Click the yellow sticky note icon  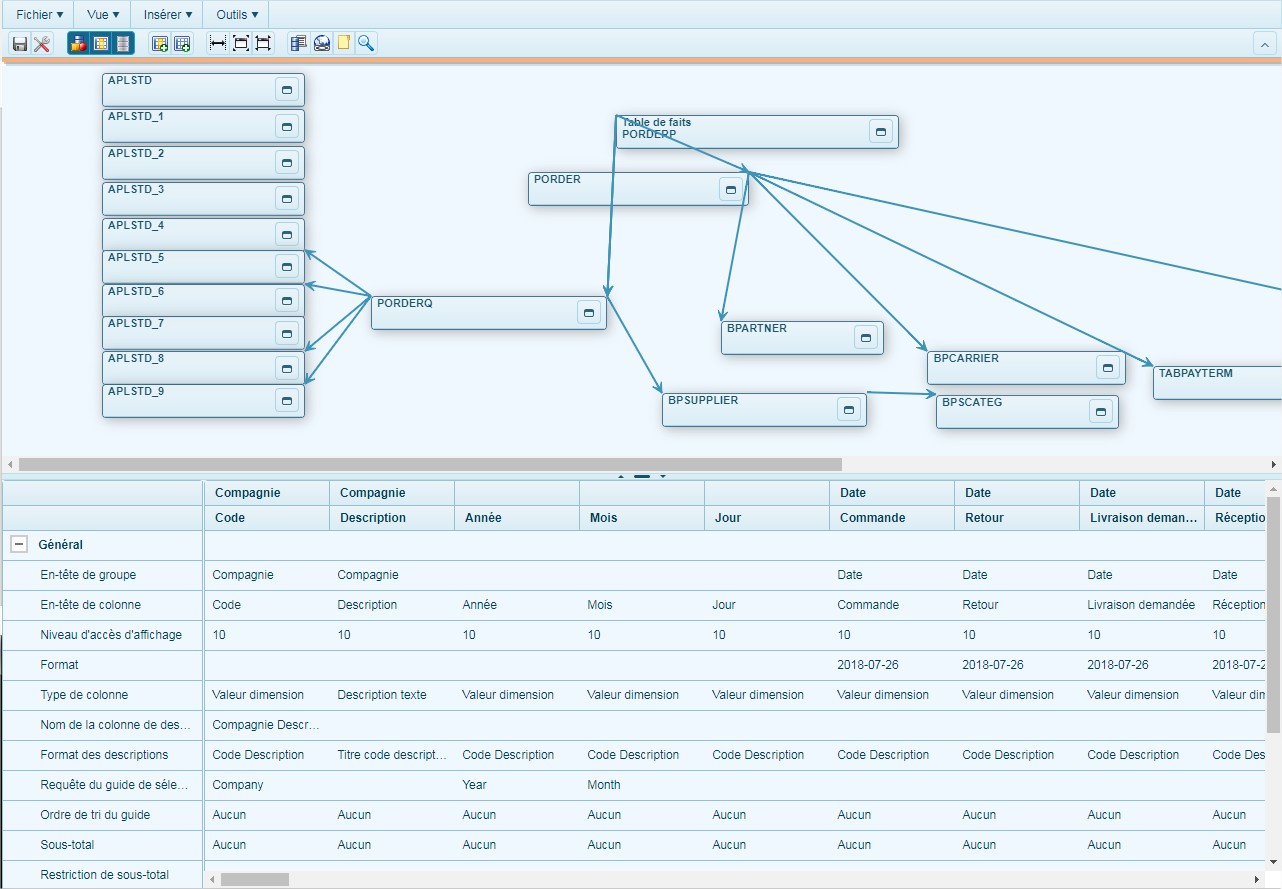click(344, 43)
